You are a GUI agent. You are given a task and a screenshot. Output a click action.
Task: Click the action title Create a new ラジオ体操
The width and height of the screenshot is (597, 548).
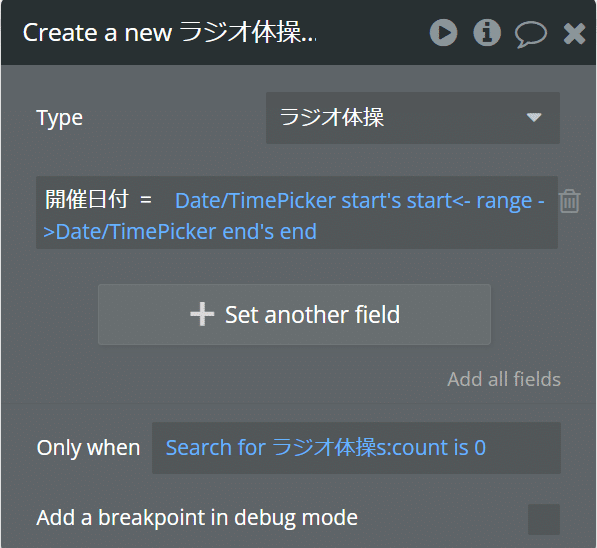tap(169, 33)
